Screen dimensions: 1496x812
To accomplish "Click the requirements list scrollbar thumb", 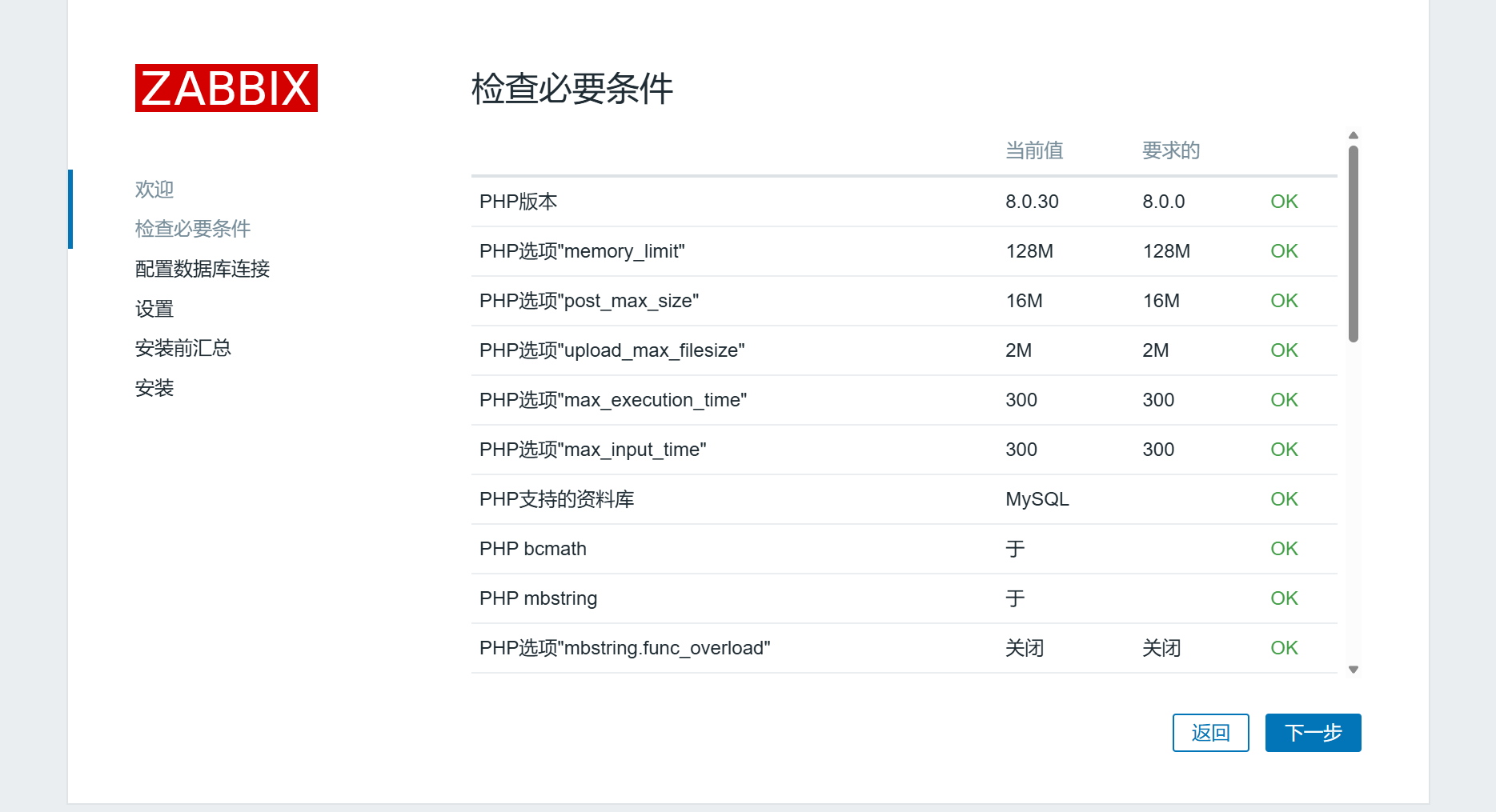I will [1353, 243].
